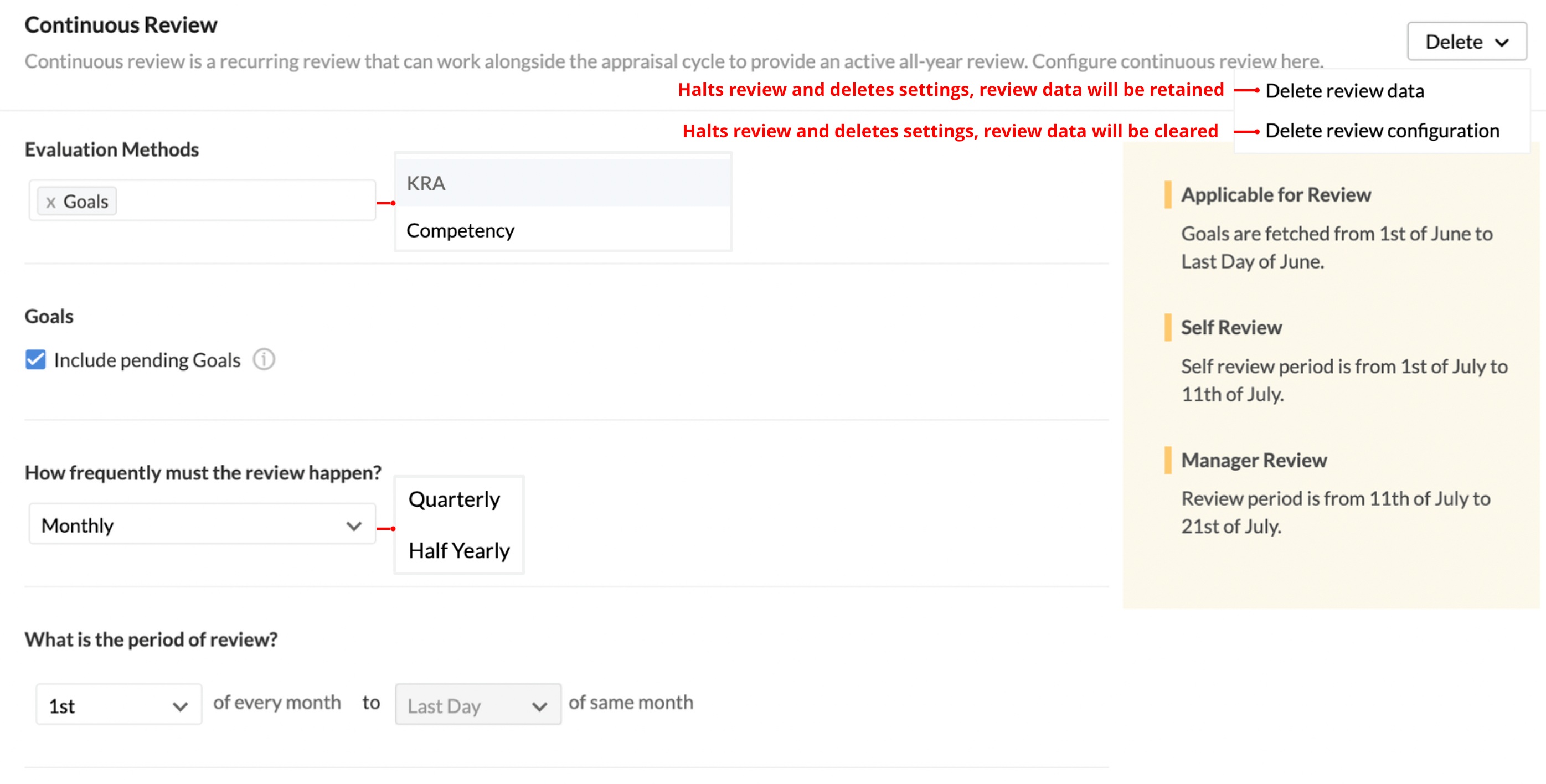Toggle Include pending Goals checkbox
Image resolution: width=1546 pixels, height=784 pixels.
(35, 359)
